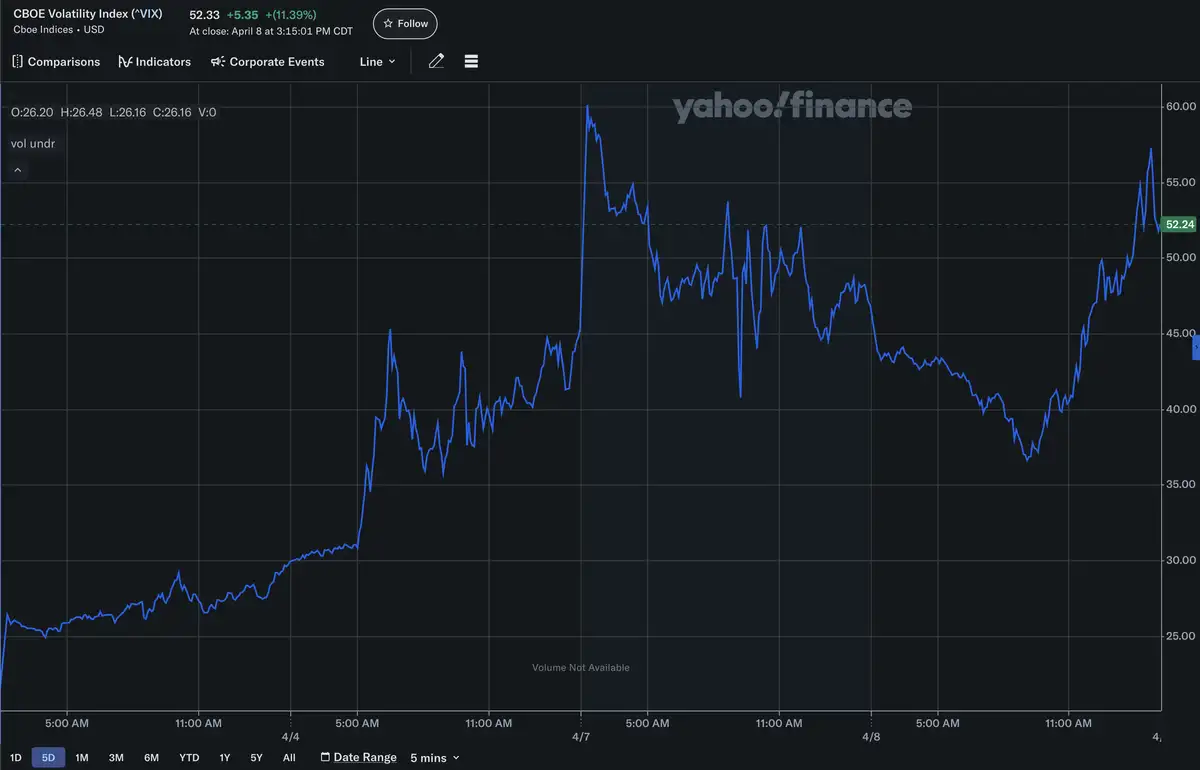The width and height of the screenshot is (1200, 770).
Task: Click the star icon in Follow button
Action: (x=388, y=23)
